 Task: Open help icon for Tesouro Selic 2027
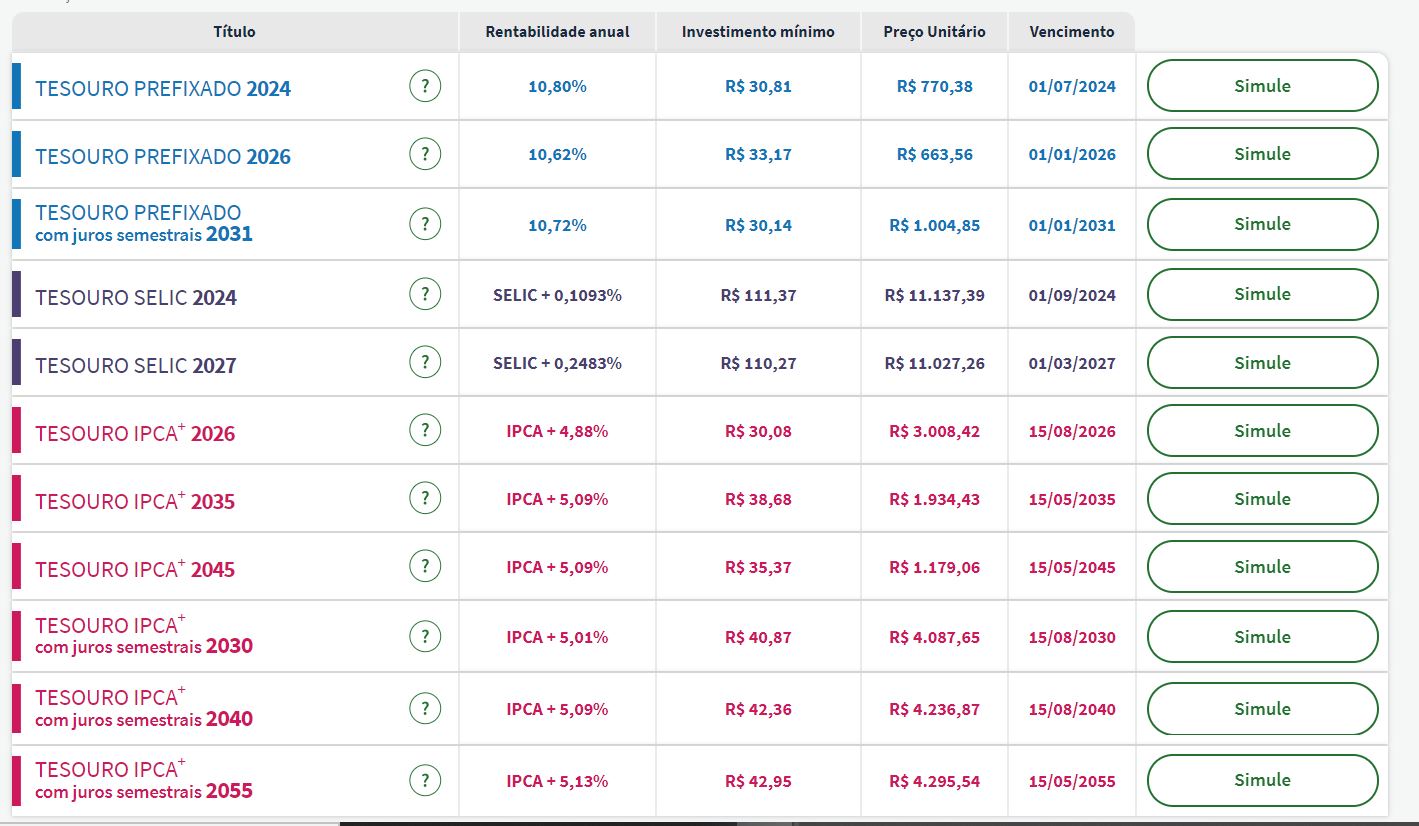point(425,362)
